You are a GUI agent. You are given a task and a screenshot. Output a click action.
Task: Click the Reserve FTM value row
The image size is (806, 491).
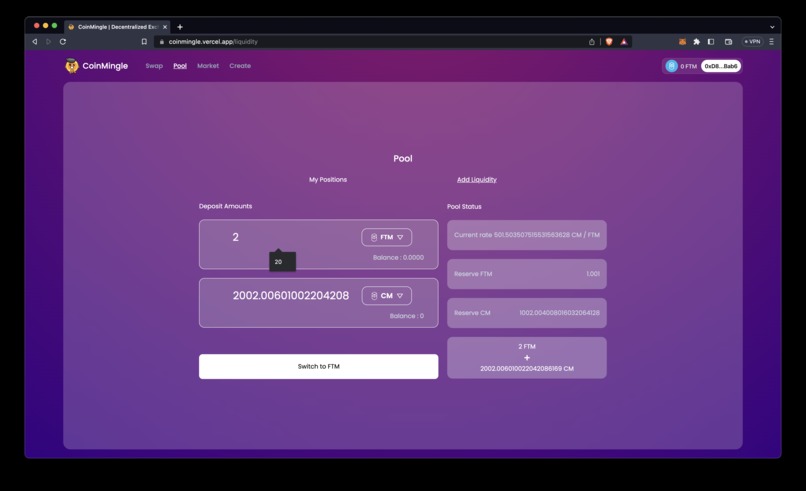527,274
